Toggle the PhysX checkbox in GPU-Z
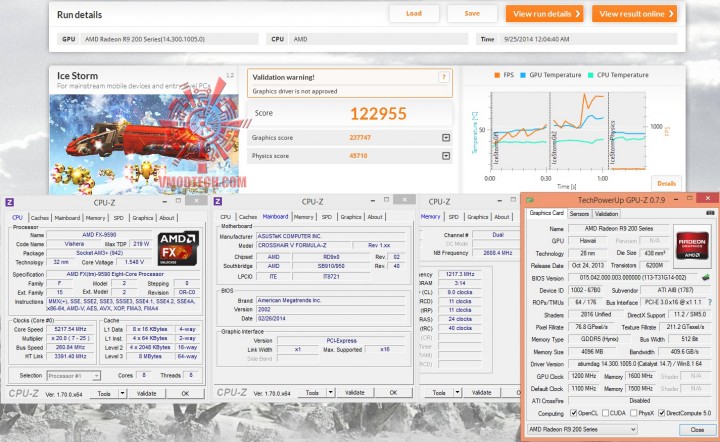Screen dimensions: 720x442 click(634, 413)
